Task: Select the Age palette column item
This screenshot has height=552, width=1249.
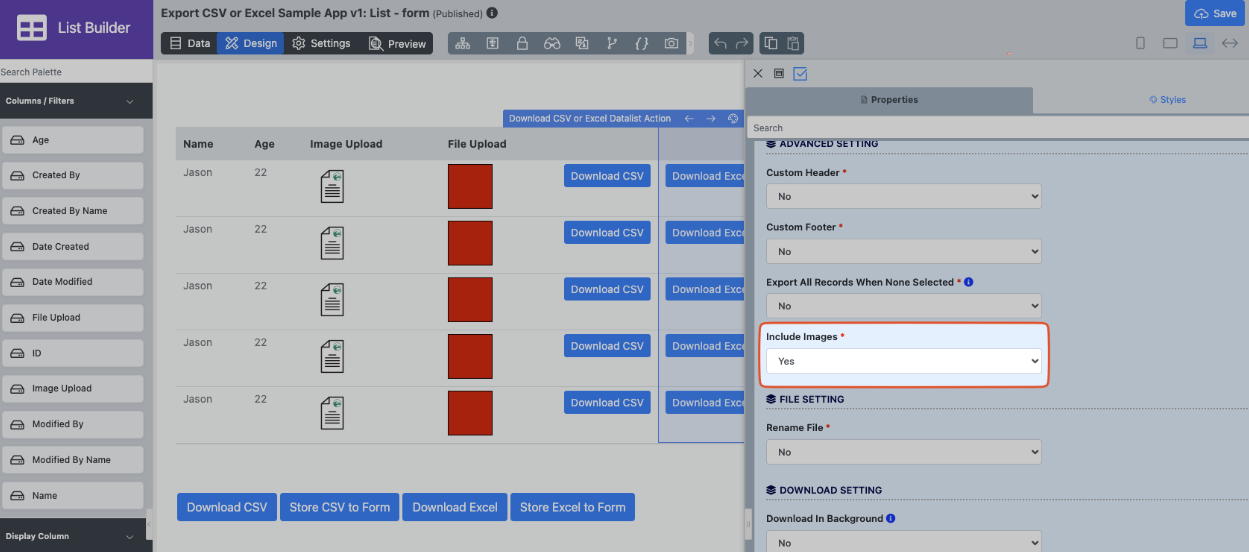Action: pos(73,140)
